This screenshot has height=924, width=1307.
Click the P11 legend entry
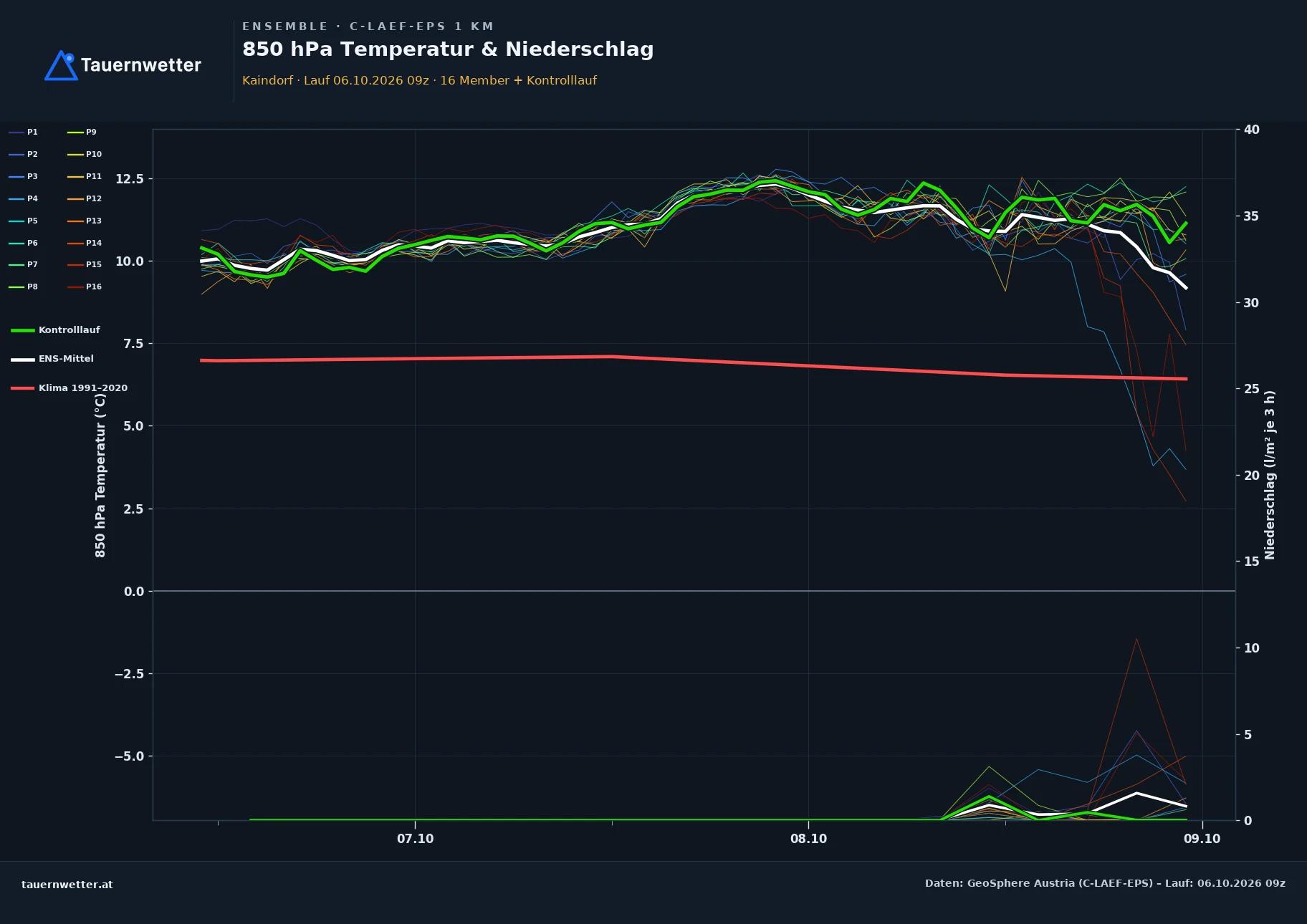tap(85, 177)
